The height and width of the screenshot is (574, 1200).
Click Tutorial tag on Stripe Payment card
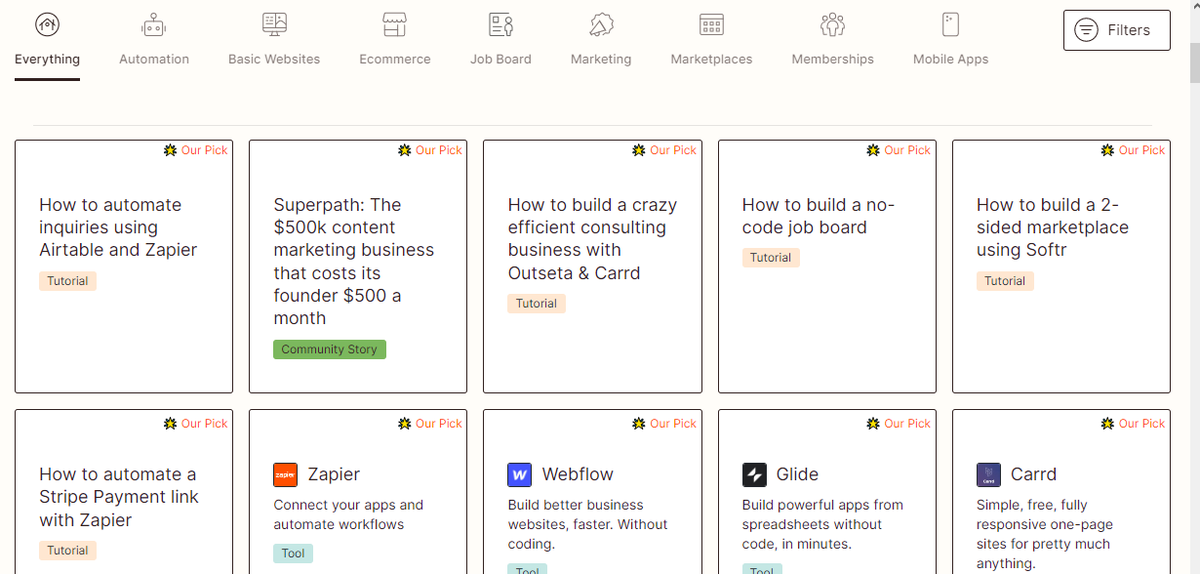[68, 550]
